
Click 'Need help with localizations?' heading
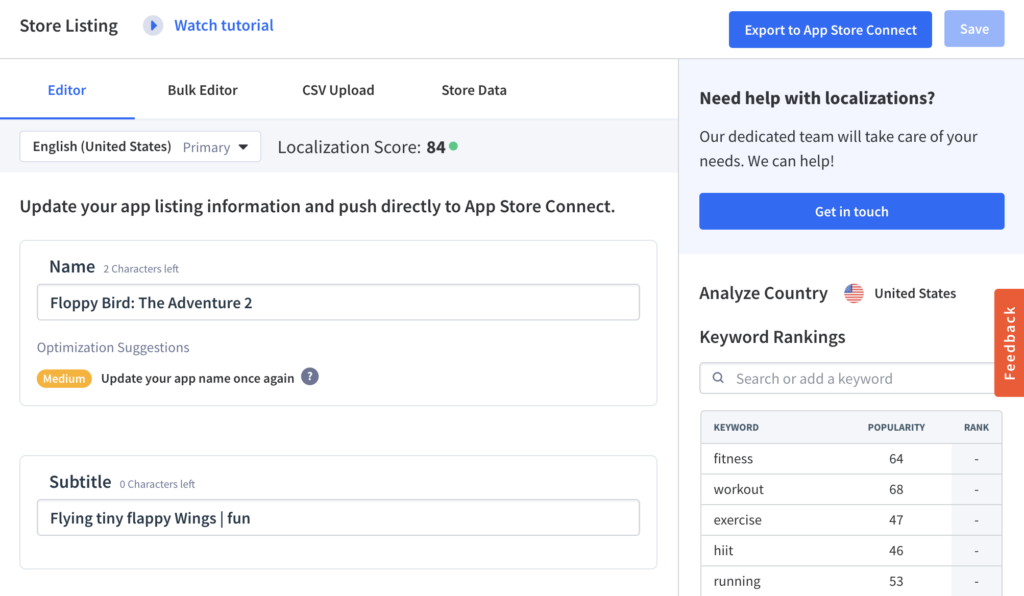[x=817, y=98]
